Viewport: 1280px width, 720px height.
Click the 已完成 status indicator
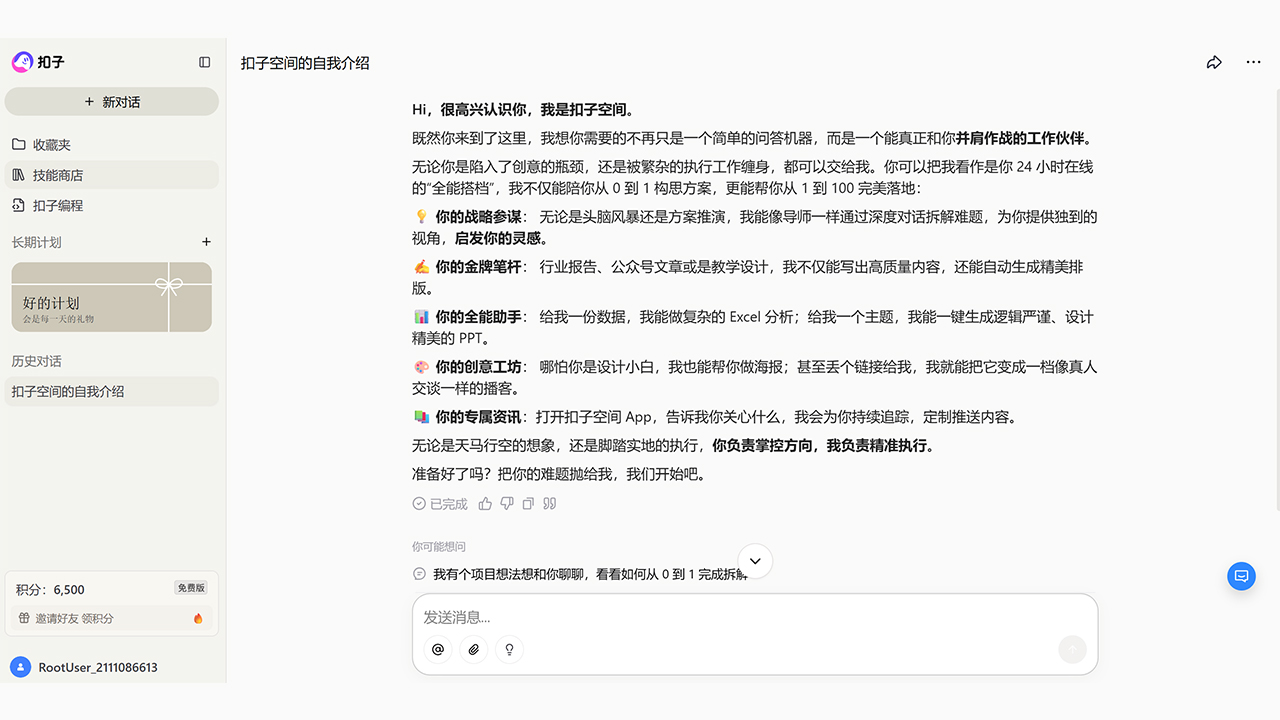point(440,504)
